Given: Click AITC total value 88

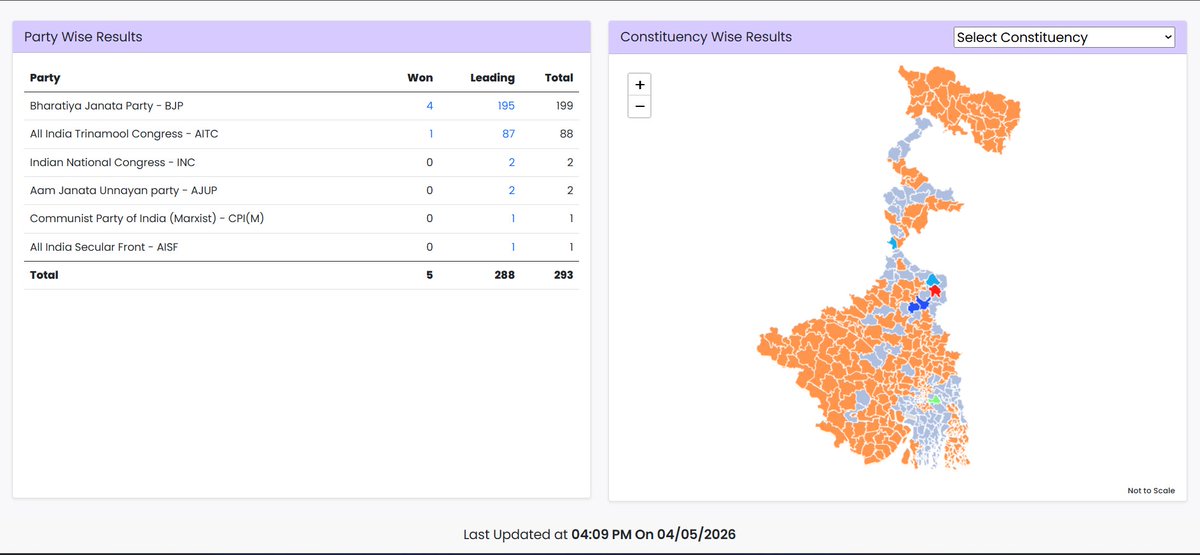Looking at the screenshot, I should click(566, 134).
